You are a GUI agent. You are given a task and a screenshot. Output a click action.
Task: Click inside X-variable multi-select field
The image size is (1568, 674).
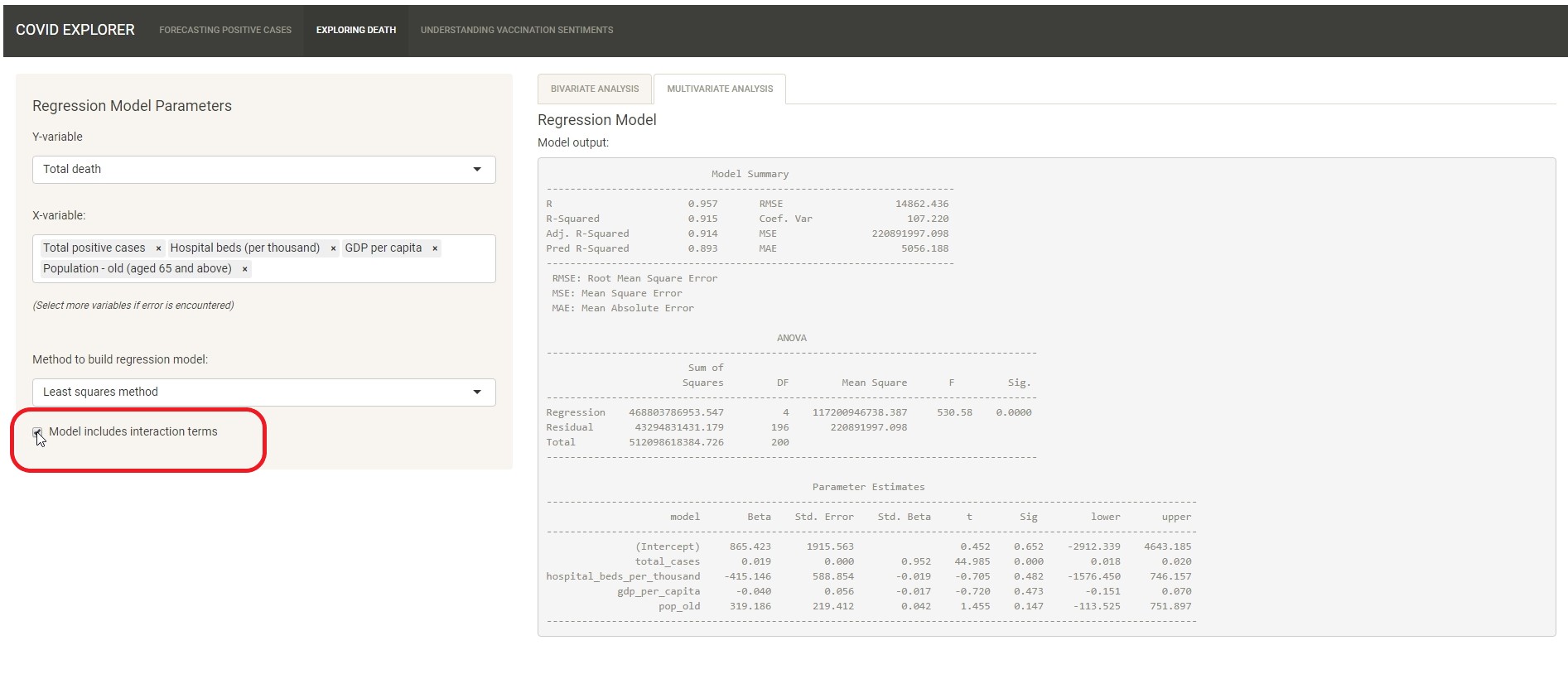coord(373,269)
